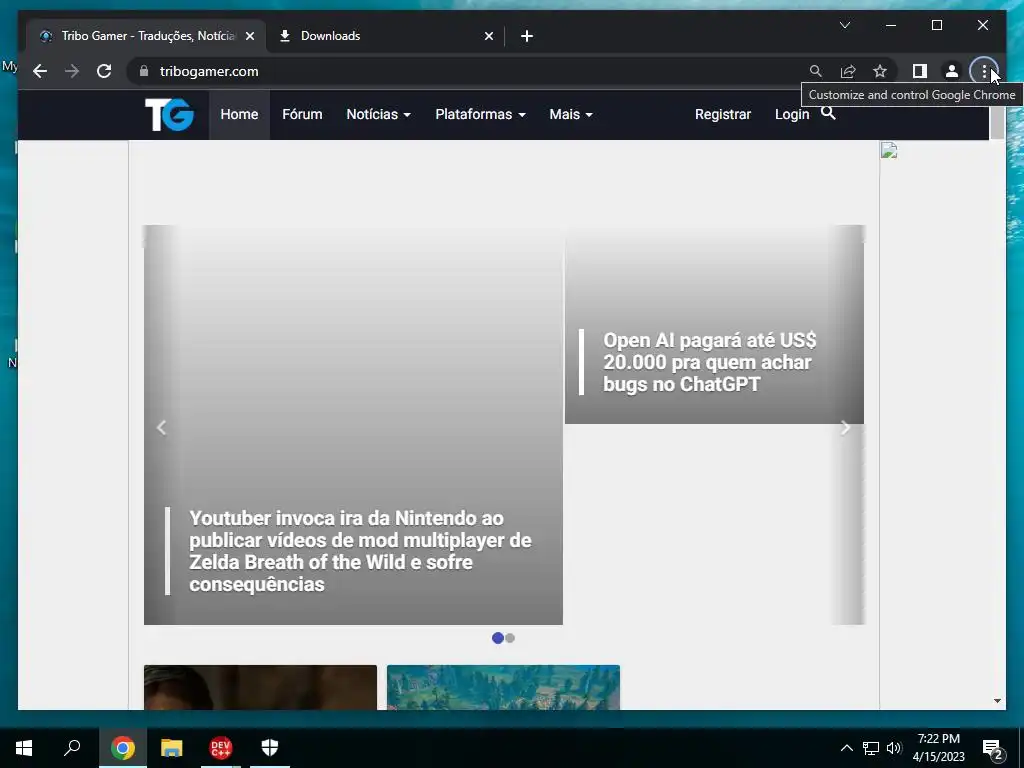View site info via the padlock icon
This screenshot has width=1024, height=768.
[x=144, y=71]
